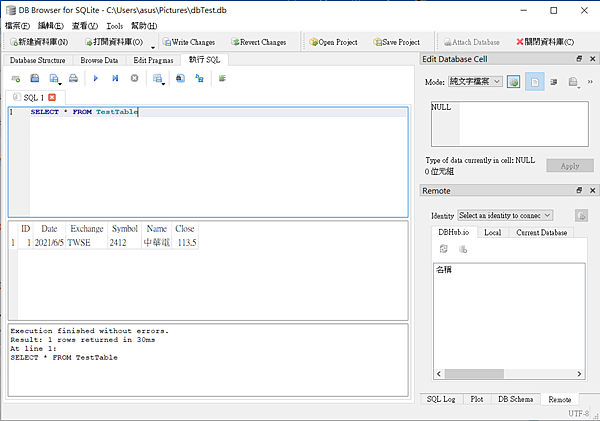The width and height of the screenshot is (600, 421).
Task: Select the Execute SQL tab
Action: [x=204, y=60]
